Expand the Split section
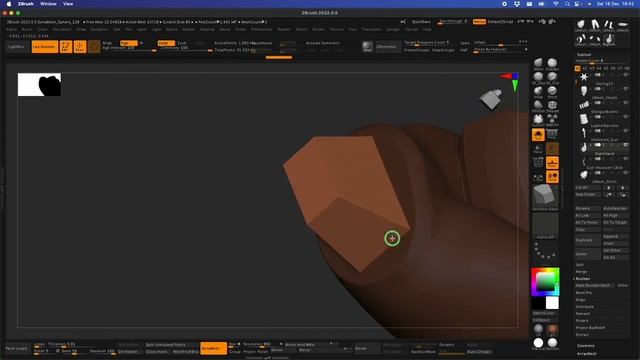 (580, 265)
